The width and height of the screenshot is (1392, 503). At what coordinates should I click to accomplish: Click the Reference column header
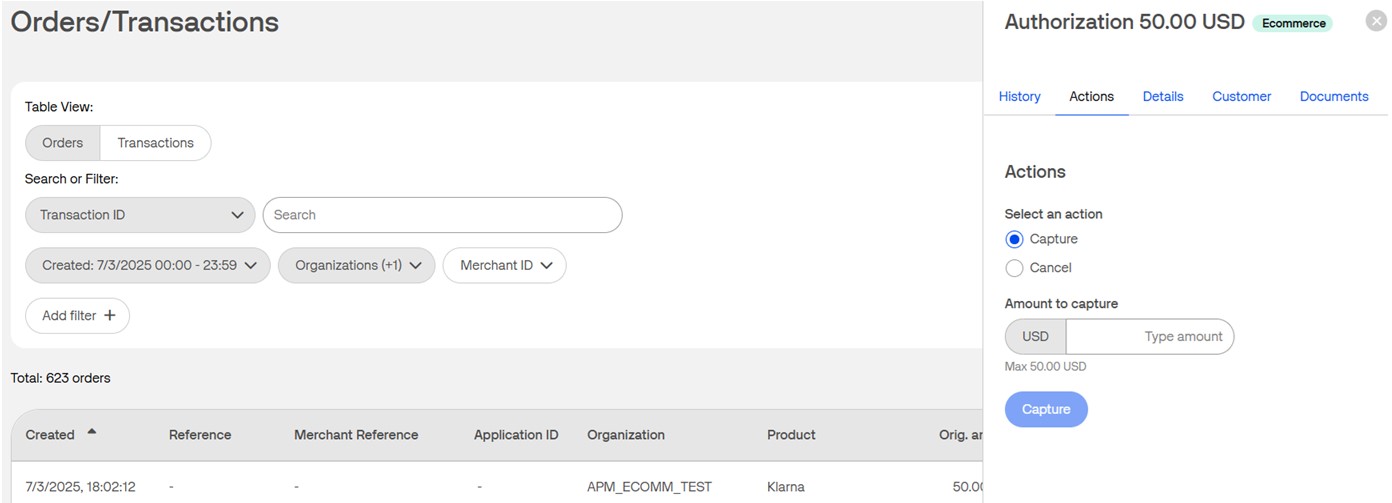click(200, 435)
